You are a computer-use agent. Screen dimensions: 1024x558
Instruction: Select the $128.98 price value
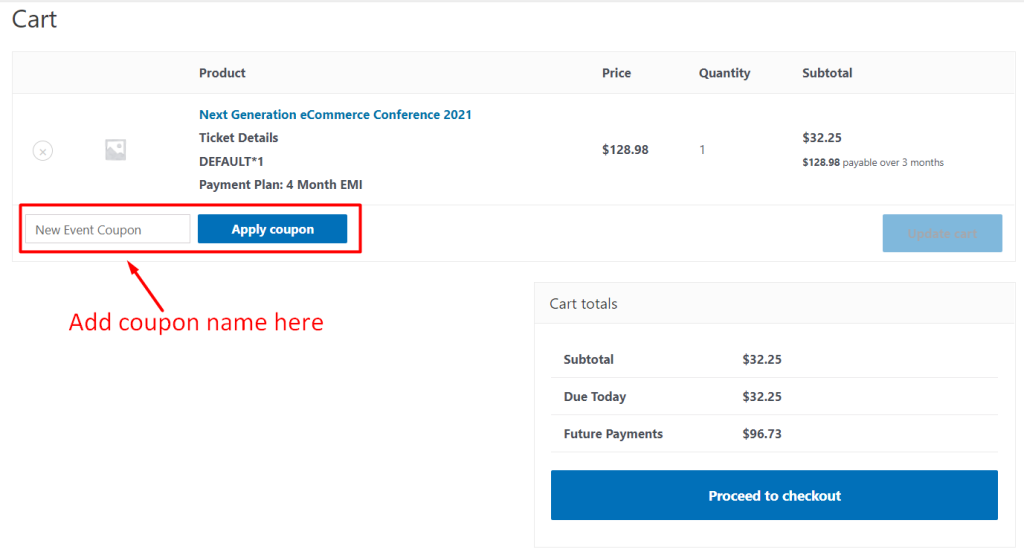(625, 150)
